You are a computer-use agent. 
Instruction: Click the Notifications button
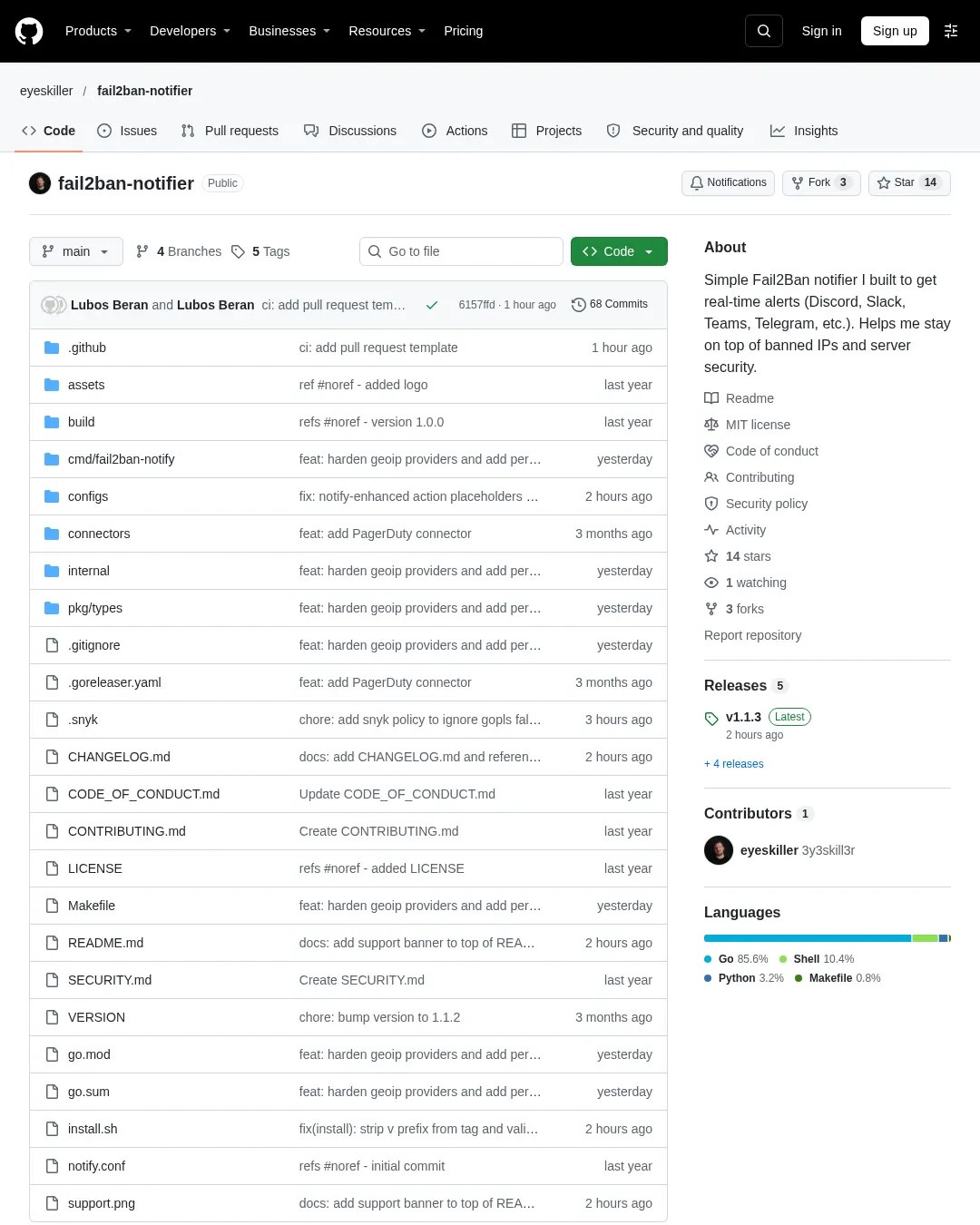point(728,182)
